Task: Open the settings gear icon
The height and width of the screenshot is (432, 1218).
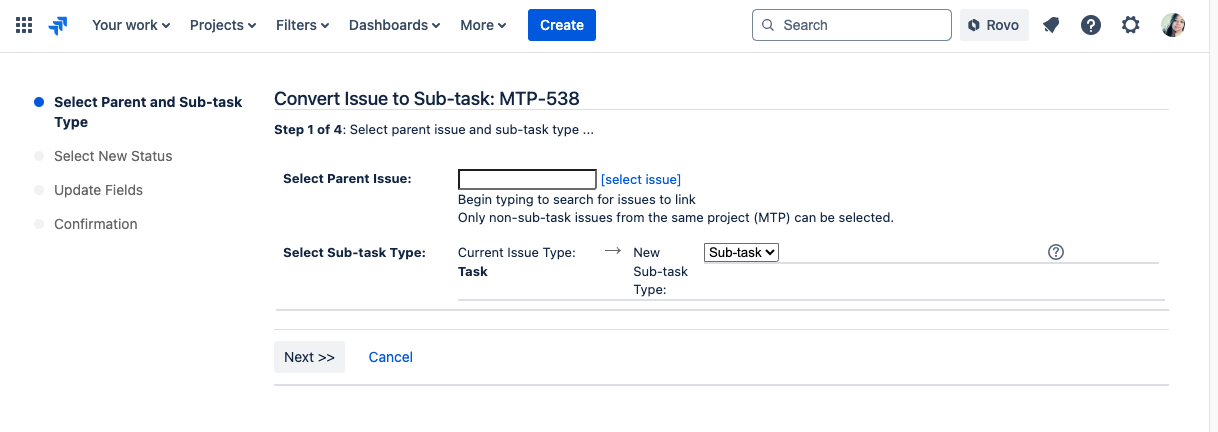Action: click(x=1131, y=25)
